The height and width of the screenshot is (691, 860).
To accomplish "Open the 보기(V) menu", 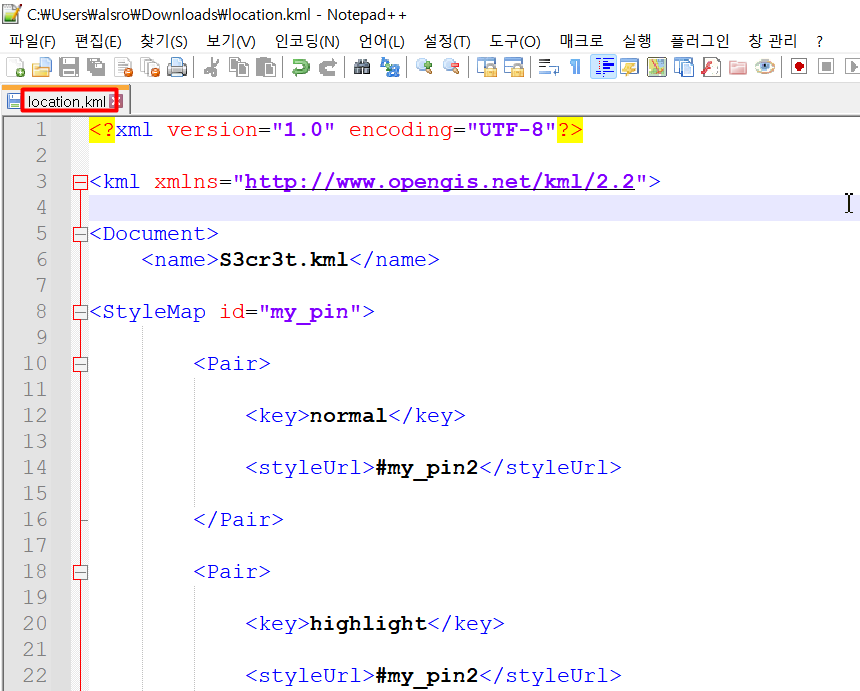I will [x=231, y=41].
